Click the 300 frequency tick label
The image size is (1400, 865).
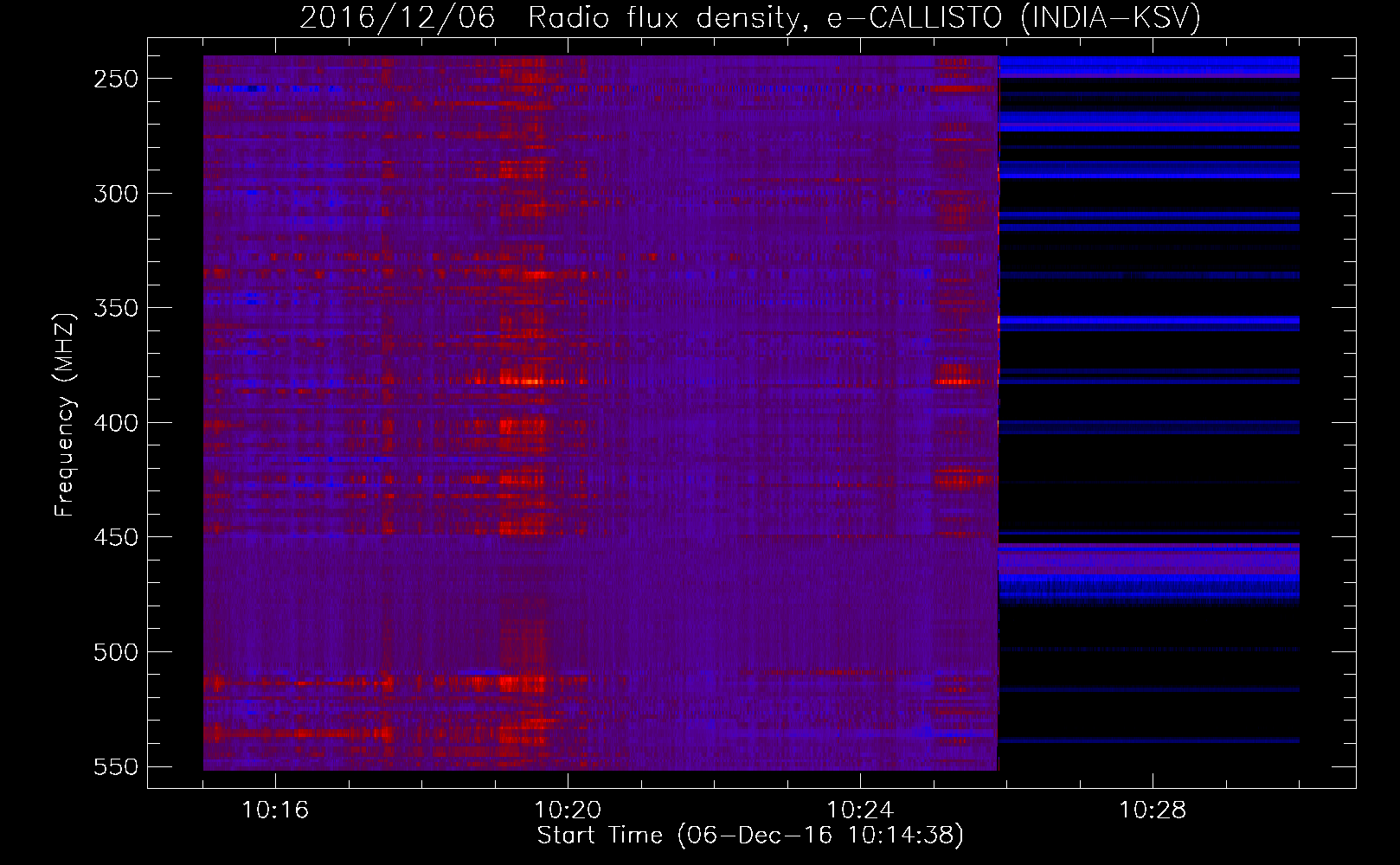[x=116, y=194]
